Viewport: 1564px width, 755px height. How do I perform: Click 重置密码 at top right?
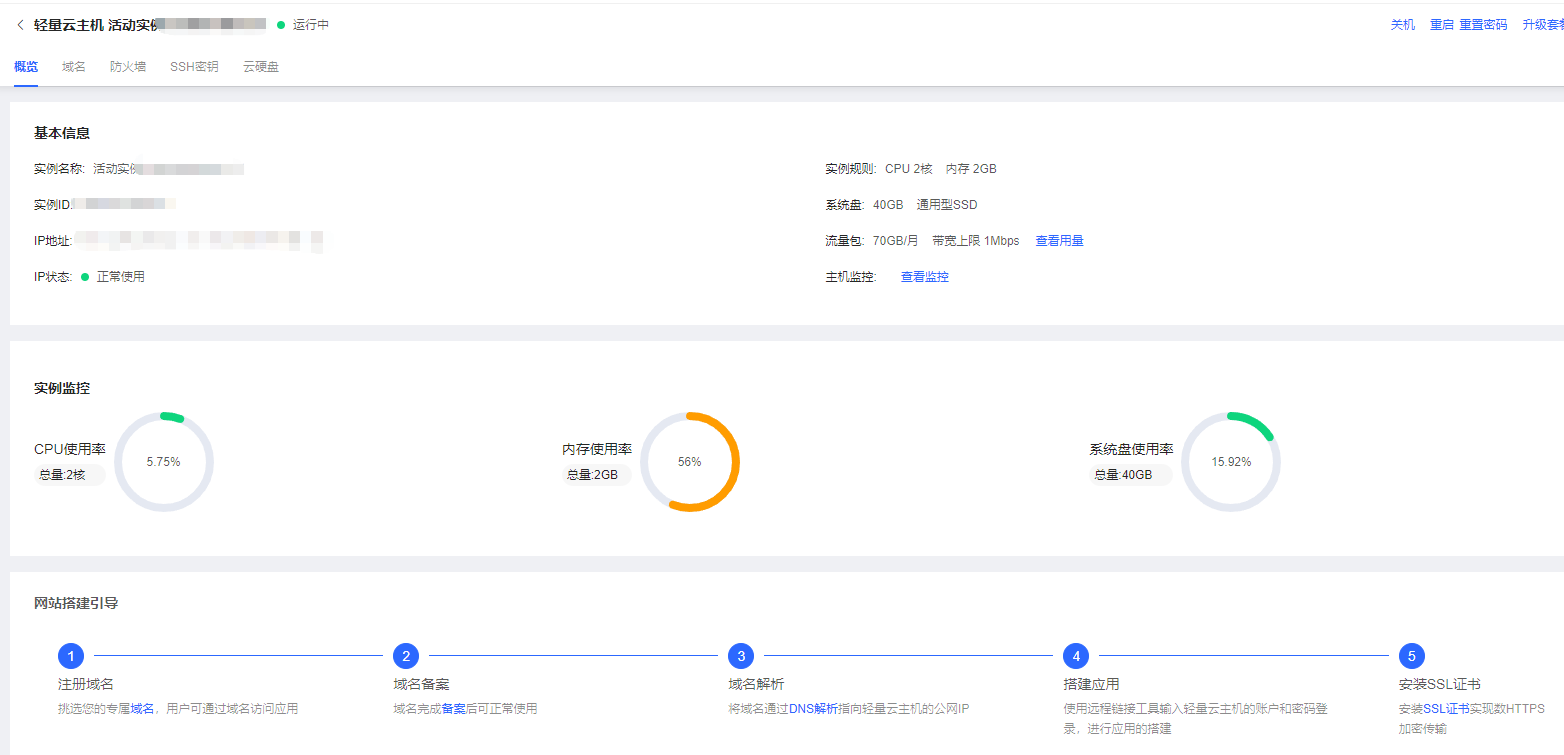(x=1483, y=25)
